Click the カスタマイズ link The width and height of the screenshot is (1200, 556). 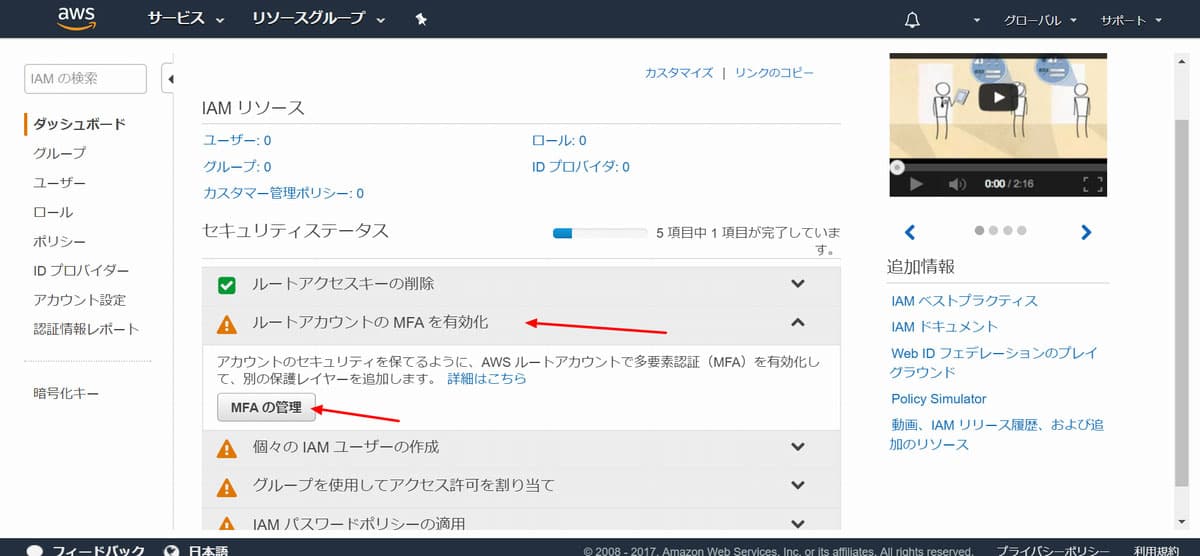click(679, 73)
